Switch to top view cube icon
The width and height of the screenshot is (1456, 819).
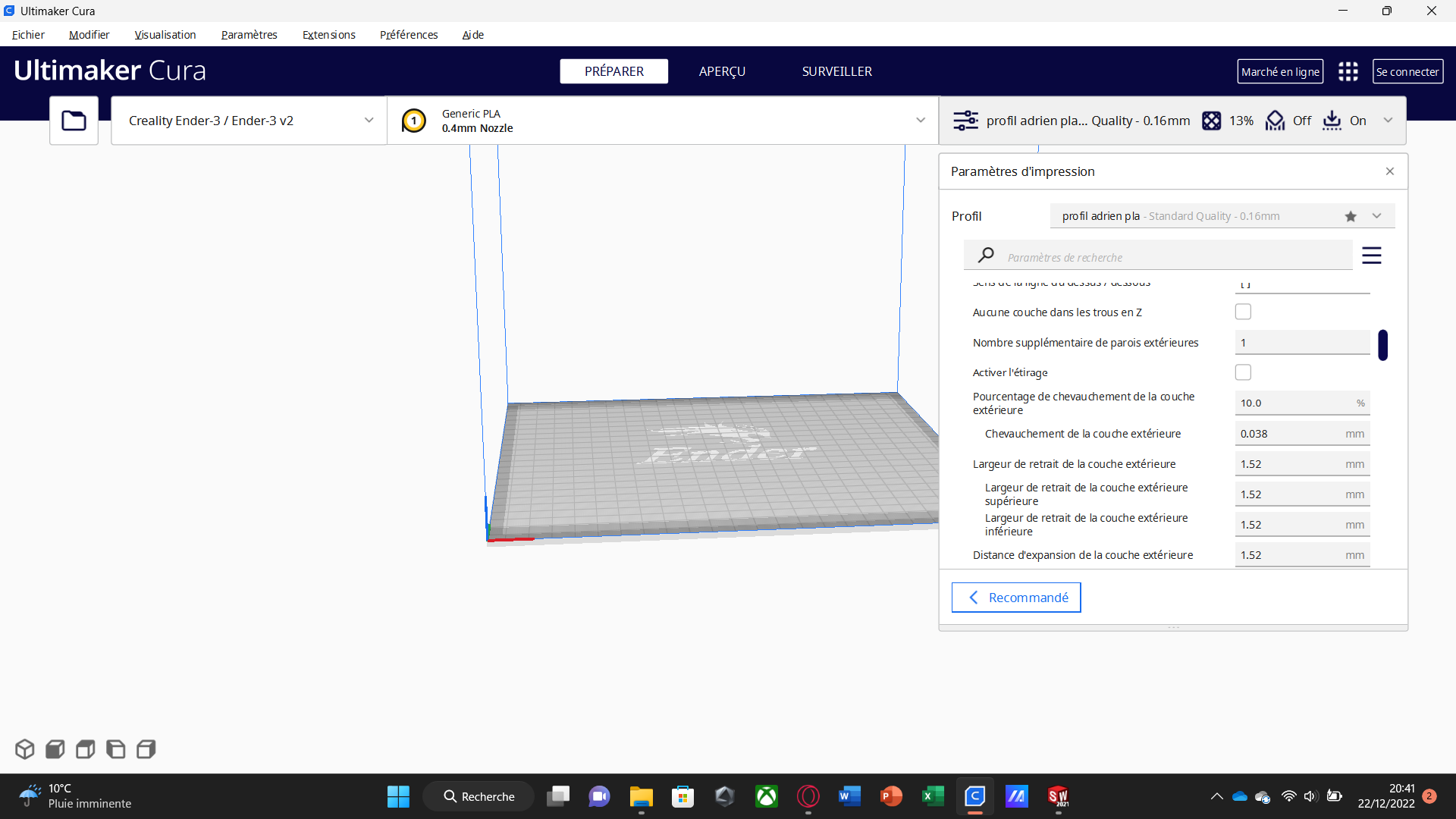(85, 749)
